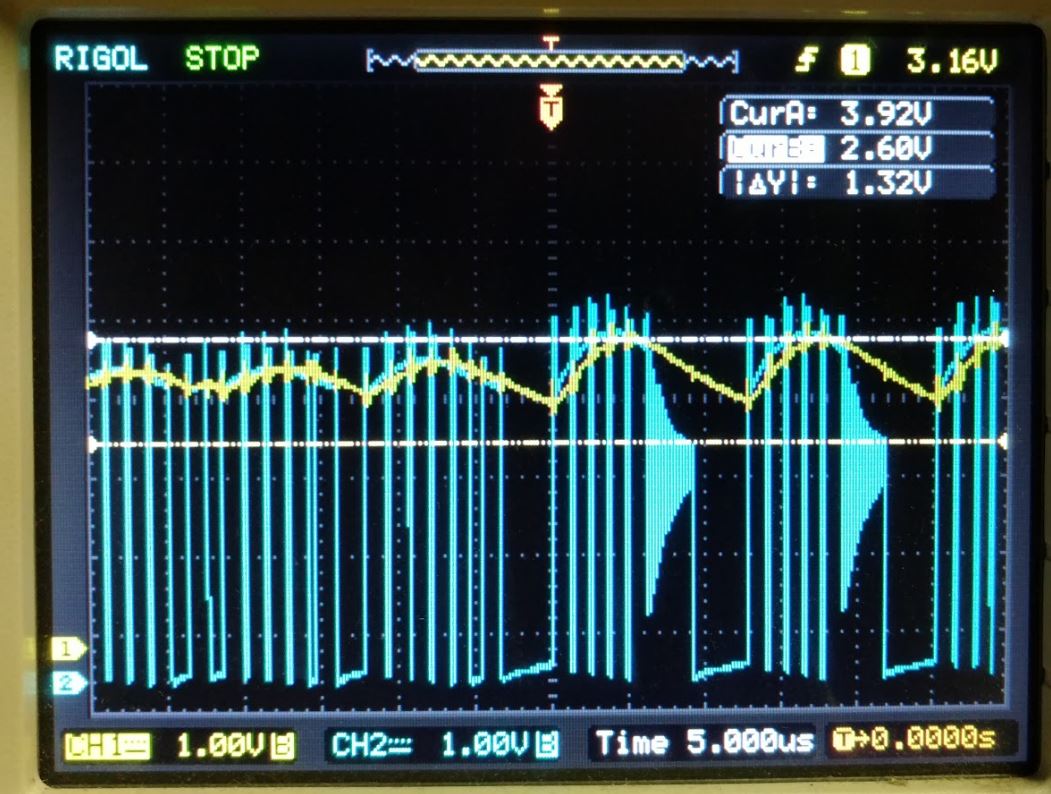
Task: Click the trigger source channel 1 badge
Action: [x=855, y=60]
